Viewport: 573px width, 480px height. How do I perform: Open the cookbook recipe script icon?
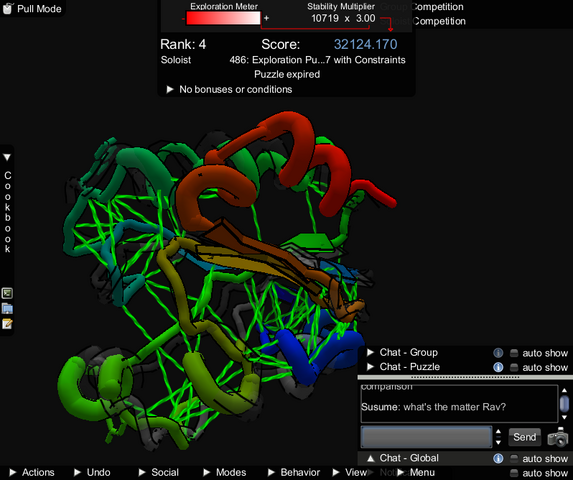(x=7, y=293)
